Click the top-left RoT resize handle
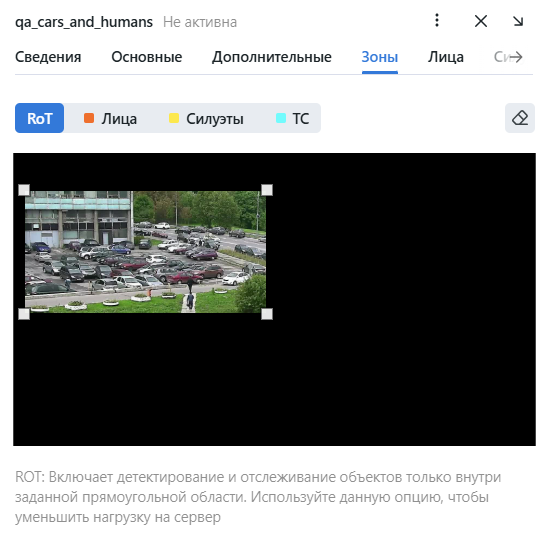Viewport: 553px width, 548px height. point(24,190)
